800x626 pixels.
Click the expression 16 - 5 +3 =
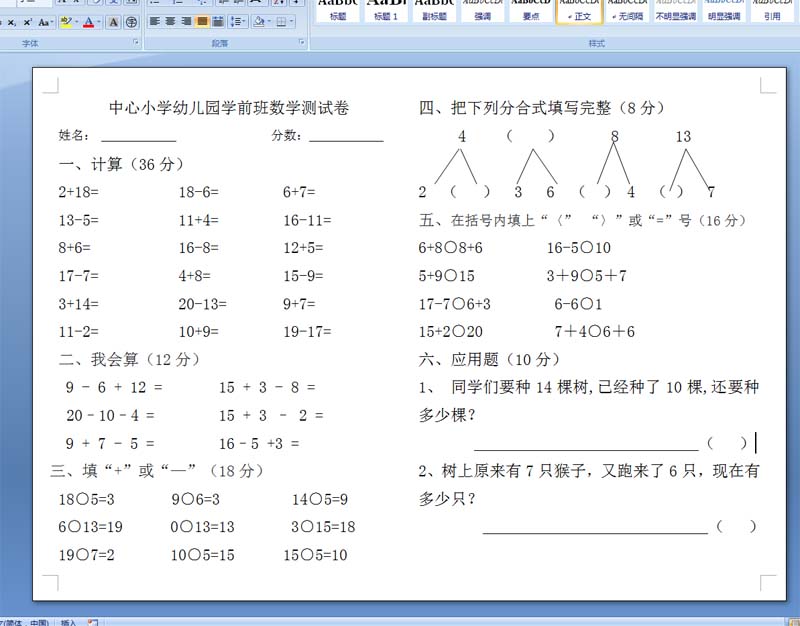coord(259,443)
